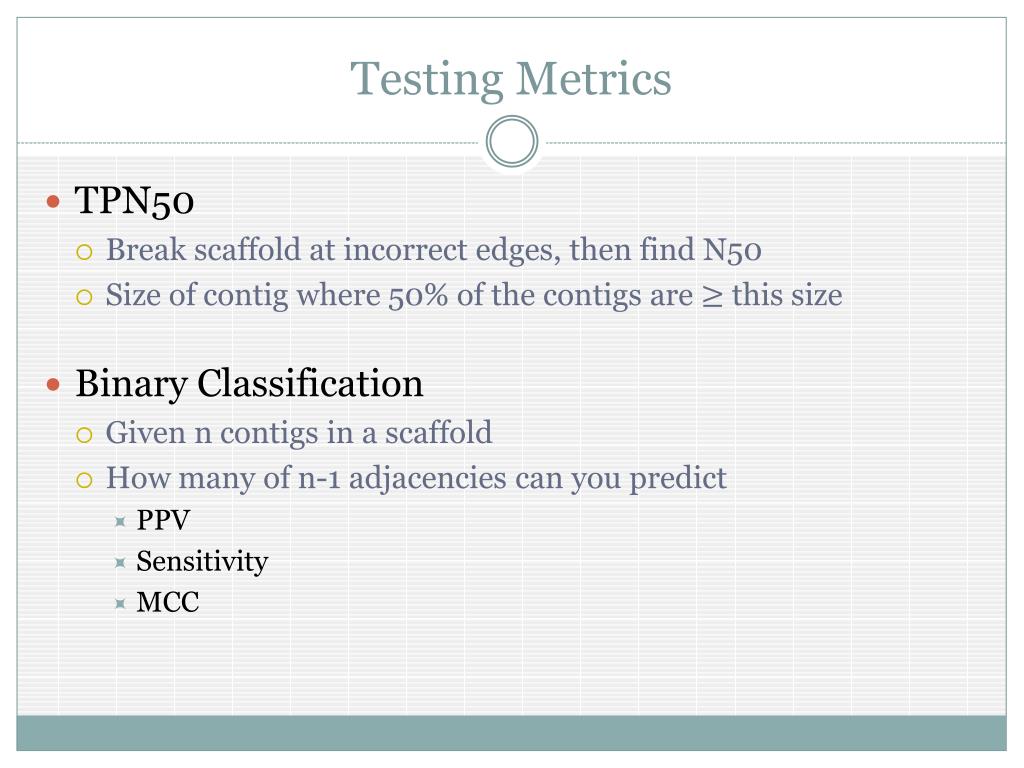Click the orange bullet beside TPN50

54,201
